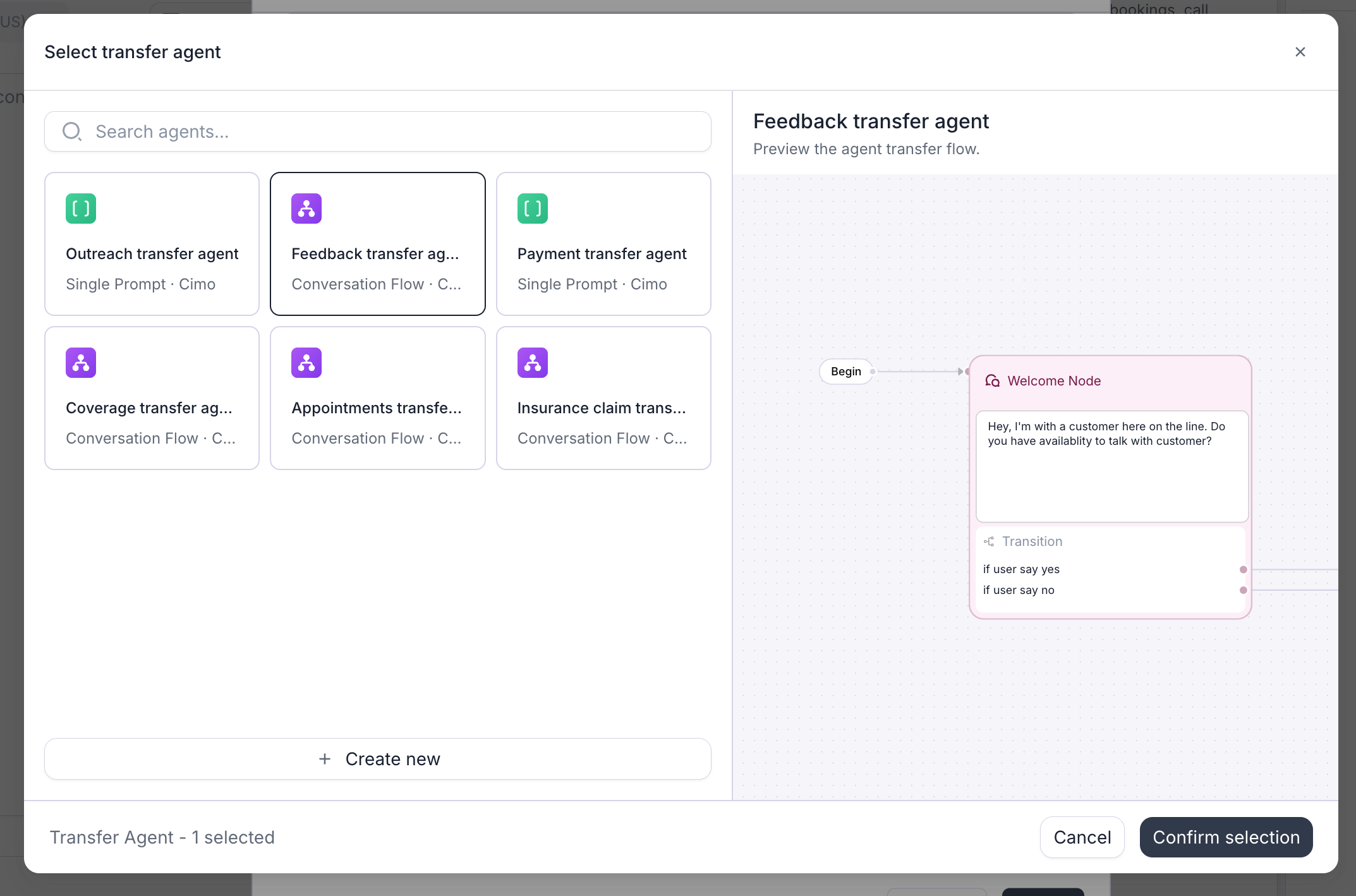Click the Welcome Node message text box

click(1112, 466)
